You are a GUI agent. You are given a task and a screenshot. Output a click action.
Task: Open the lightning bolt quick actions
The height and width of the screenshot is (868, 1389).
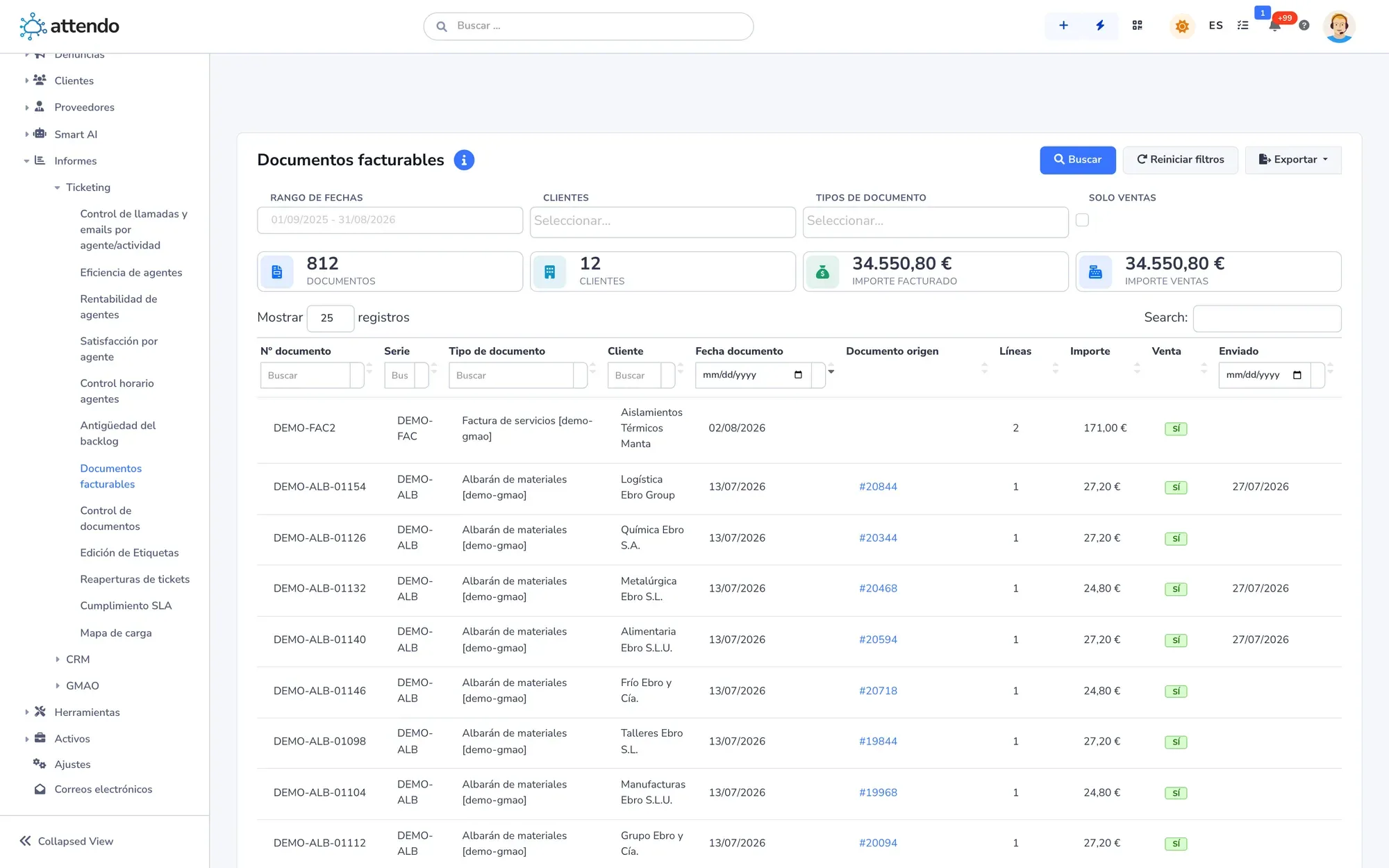tap(1100, 26)
